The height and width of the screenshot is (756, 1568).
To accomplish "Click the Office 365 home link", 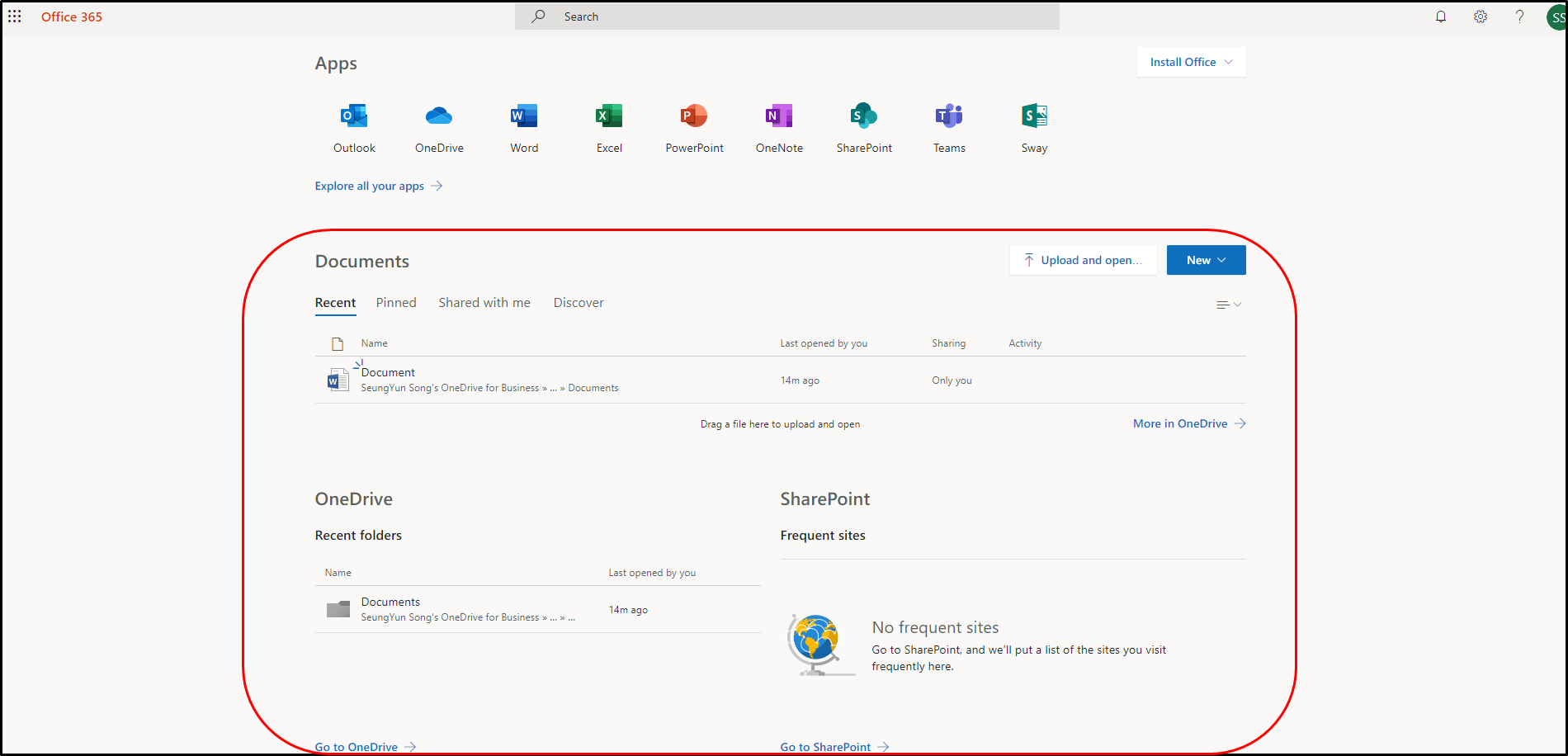I will 72,17.
